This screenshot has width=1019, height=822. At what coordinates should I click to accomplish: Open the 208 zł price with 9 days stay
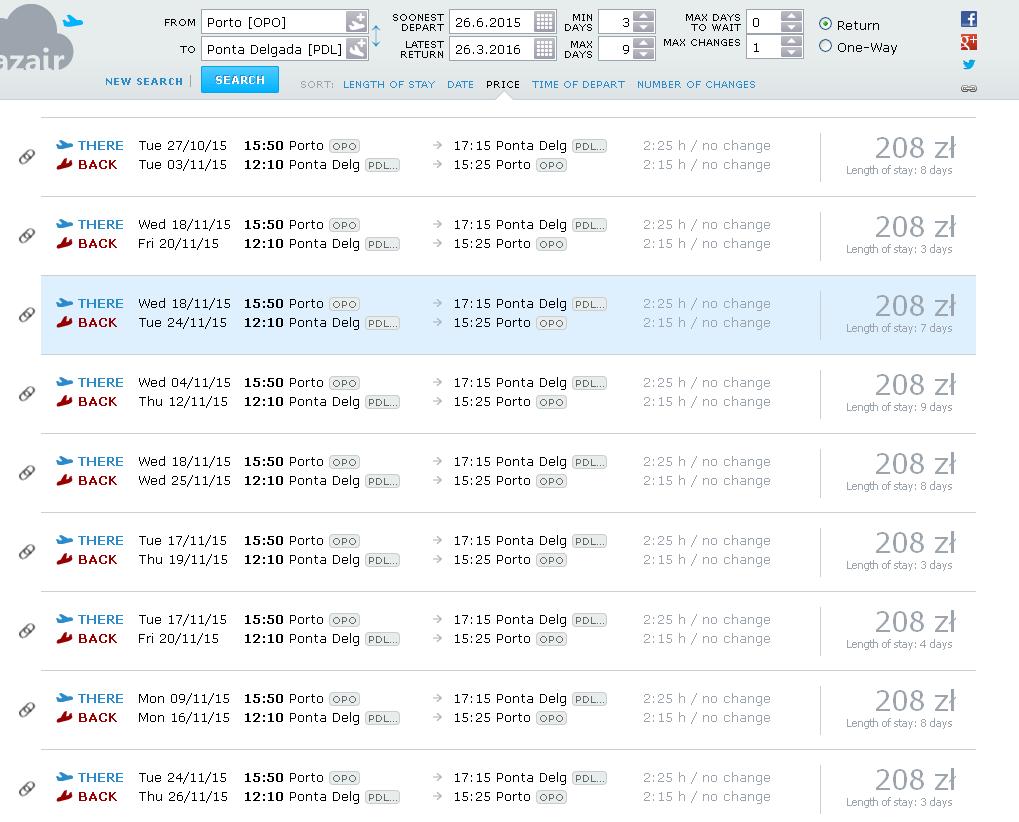pos(915,385)
